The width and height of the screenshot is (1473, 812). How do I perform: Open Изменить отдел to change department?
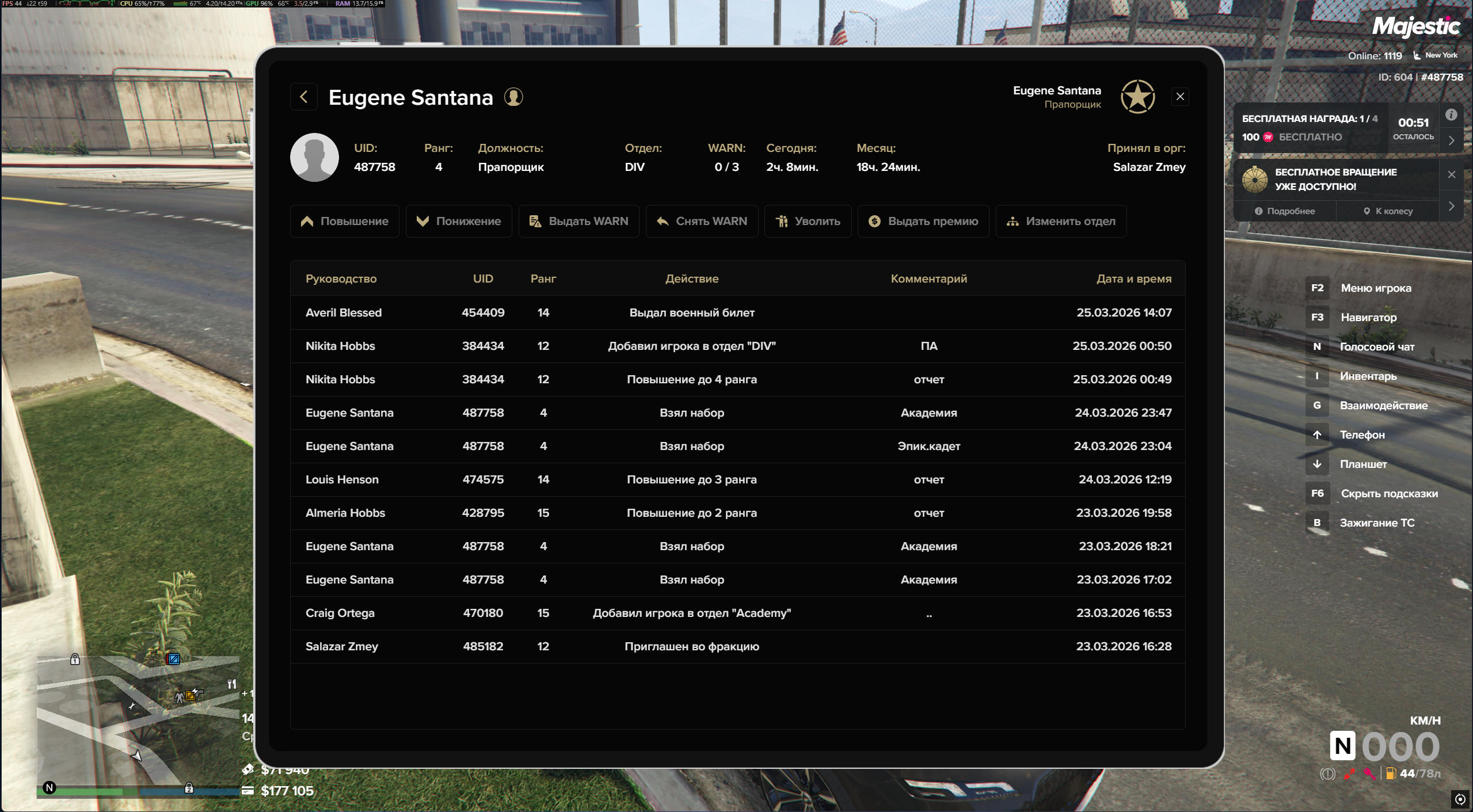[x=1061, y=221]
